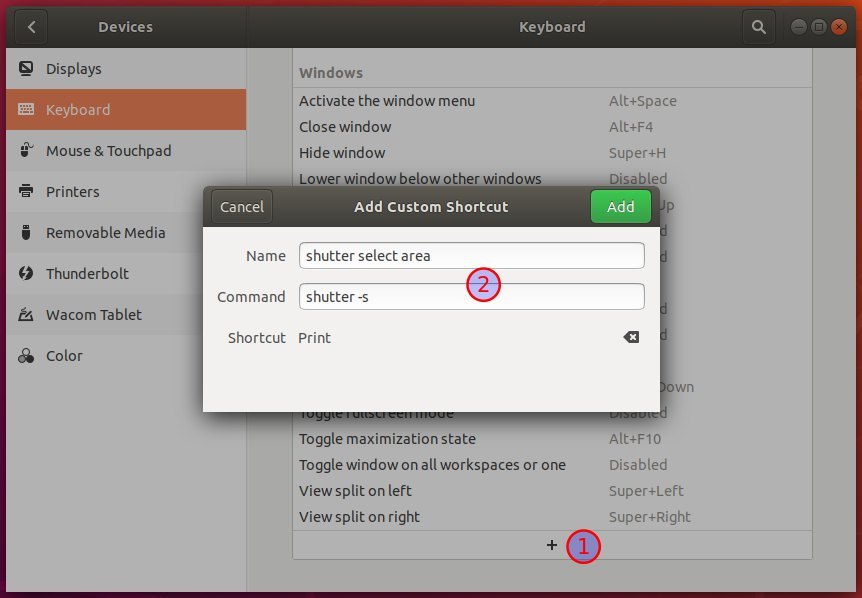The width and height of the screenshot is (862, 598).
Task: Open the search for settings
Action: pyautogui.click(x=759, y=27)
